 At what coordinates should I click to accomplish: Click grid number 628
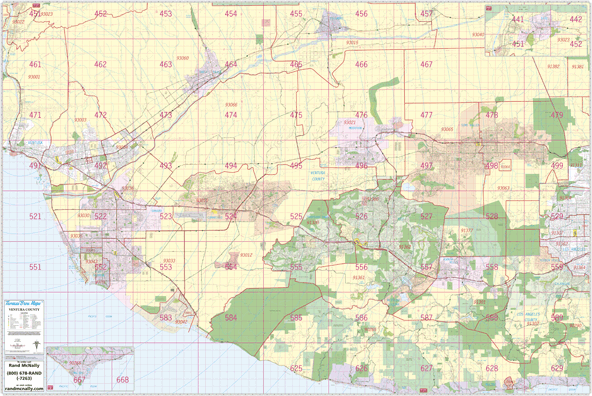tap(492, 368)
